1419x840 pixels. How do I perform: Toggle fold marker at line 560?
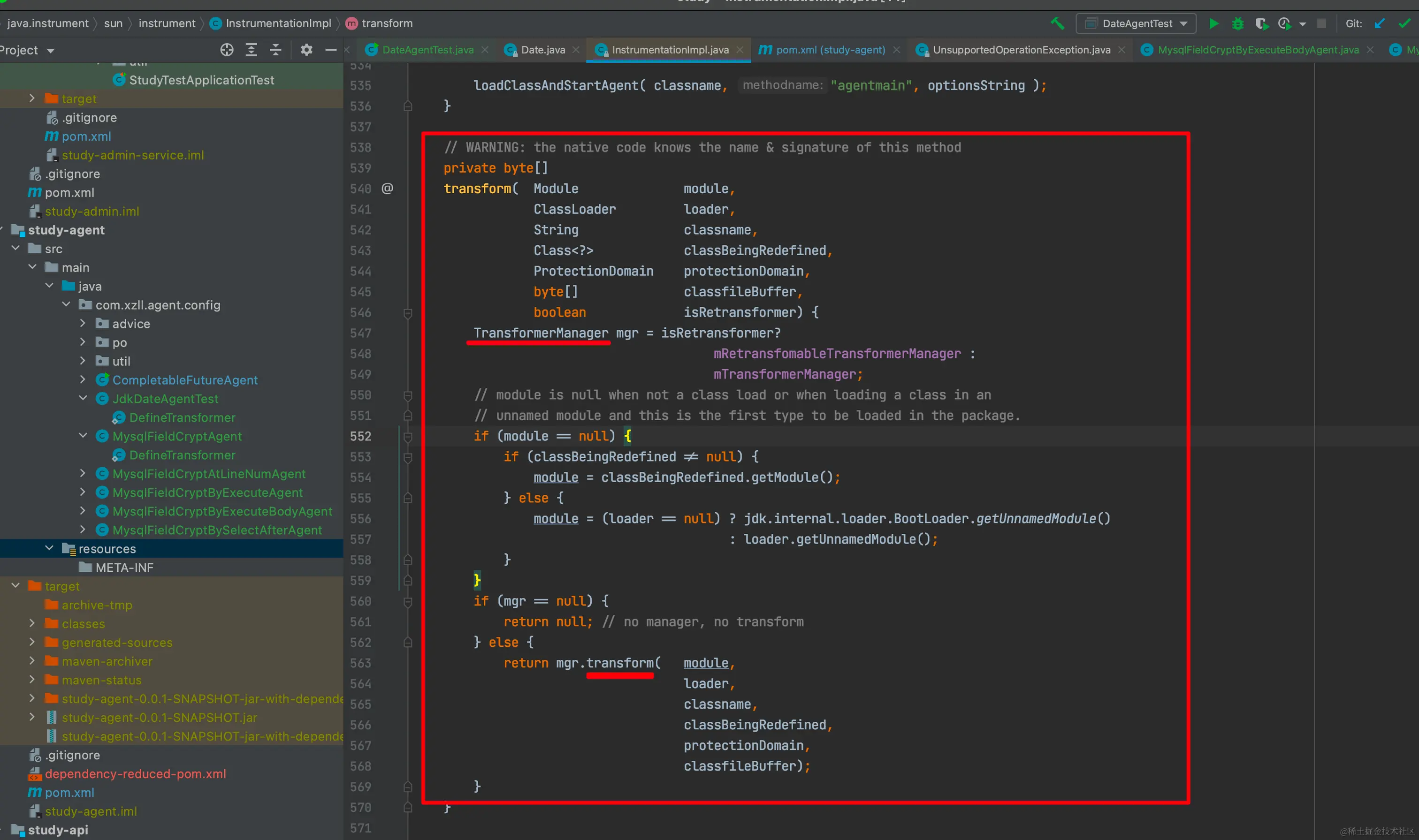tap(408, 601)
